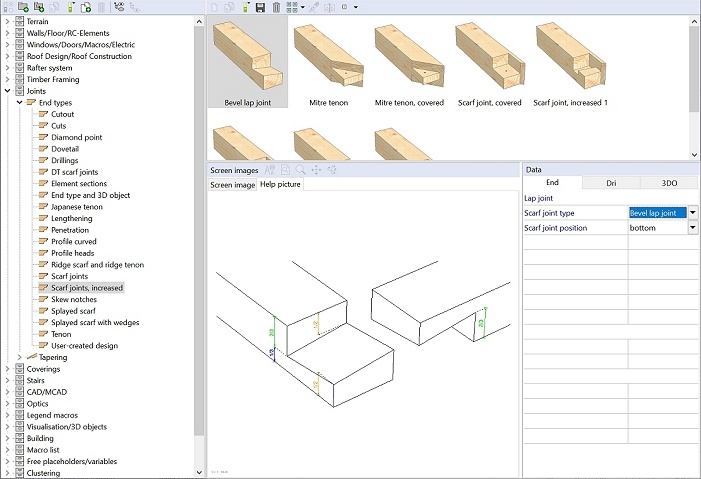Expand the CAD/MCAD tree node

click(x=7, y=392)
